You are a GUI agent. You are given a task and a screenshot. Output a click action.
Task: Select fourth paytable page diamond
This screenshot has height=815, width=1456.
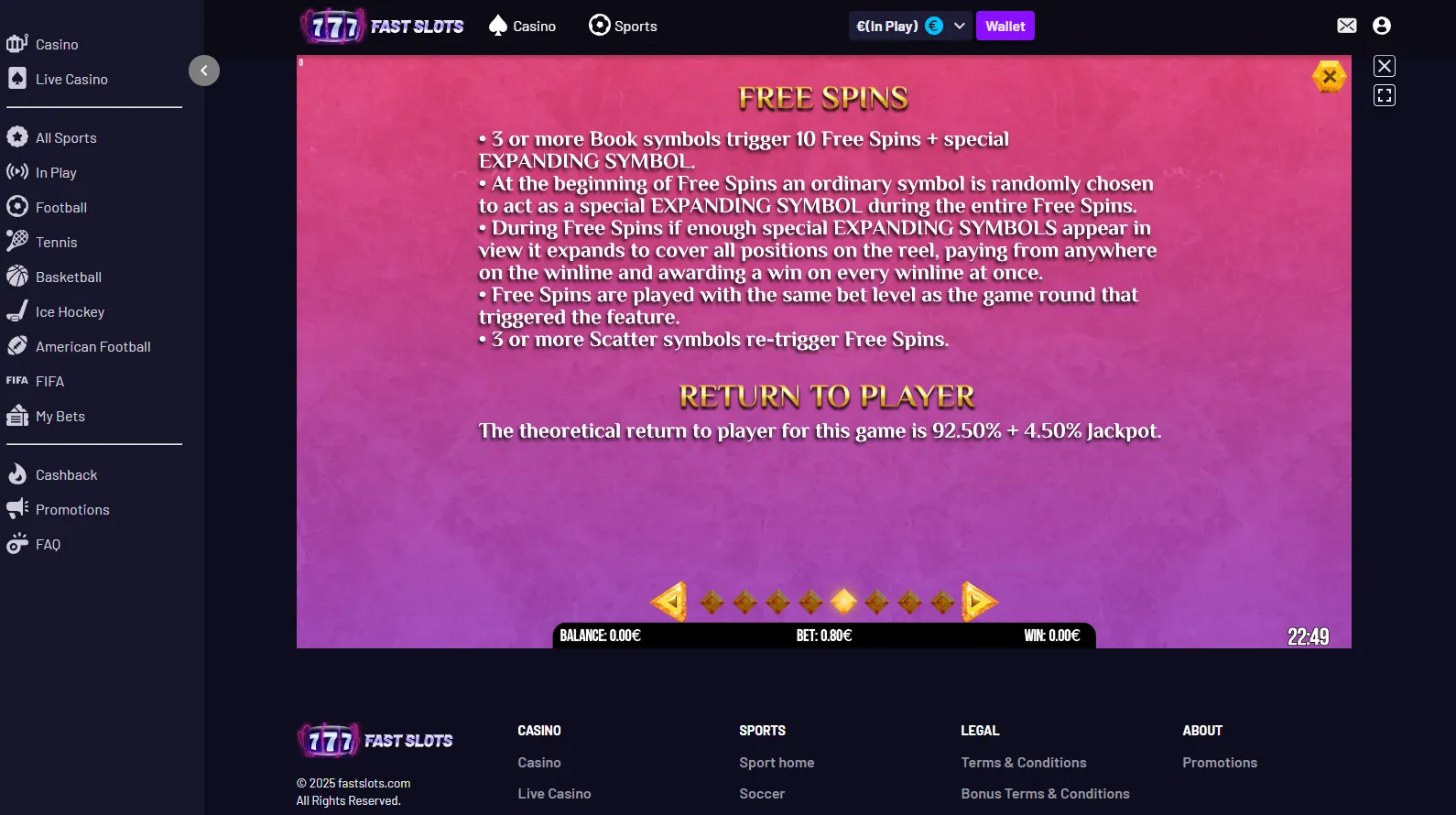point(810,602)
